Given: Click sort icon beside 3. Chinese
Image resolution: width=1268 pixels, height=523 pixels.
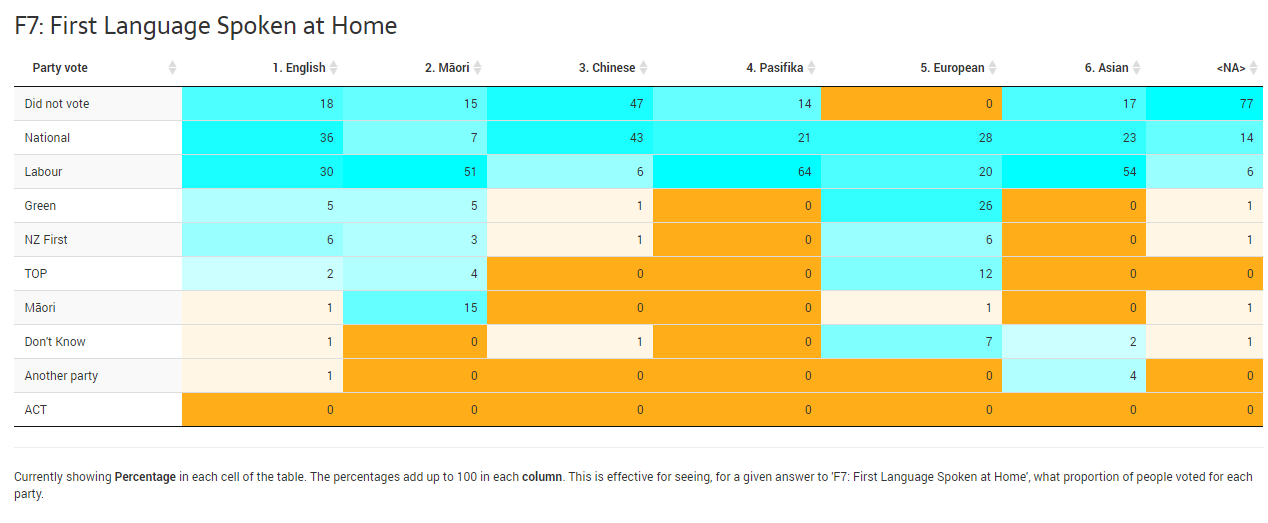Looking at the screenshot, I should point(644,68).
